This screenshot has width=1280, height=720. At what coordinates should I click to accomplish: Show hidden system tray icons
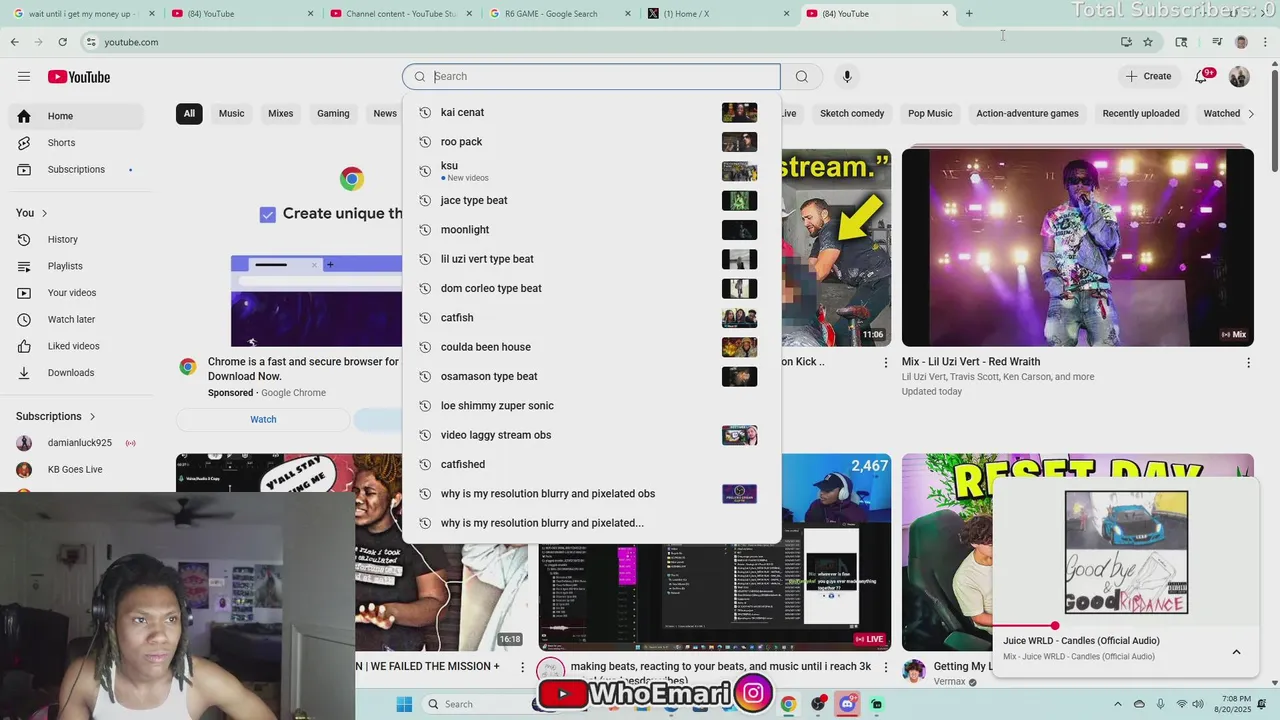(x=1118, y=704)
